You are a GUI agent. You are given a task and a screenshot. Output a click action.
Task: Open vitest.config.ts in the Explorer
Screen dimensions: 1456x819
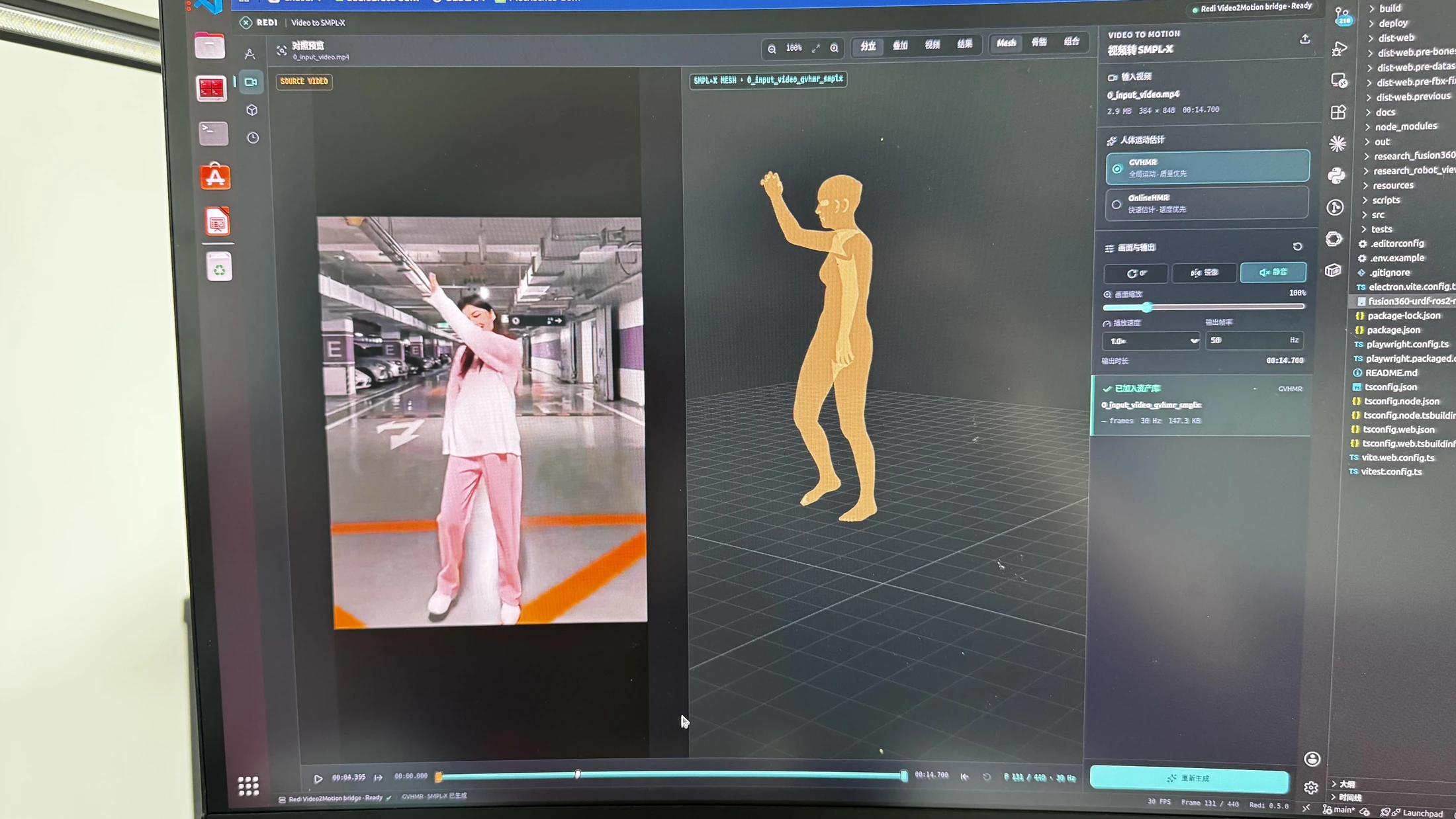click(x=1391, y=472)
